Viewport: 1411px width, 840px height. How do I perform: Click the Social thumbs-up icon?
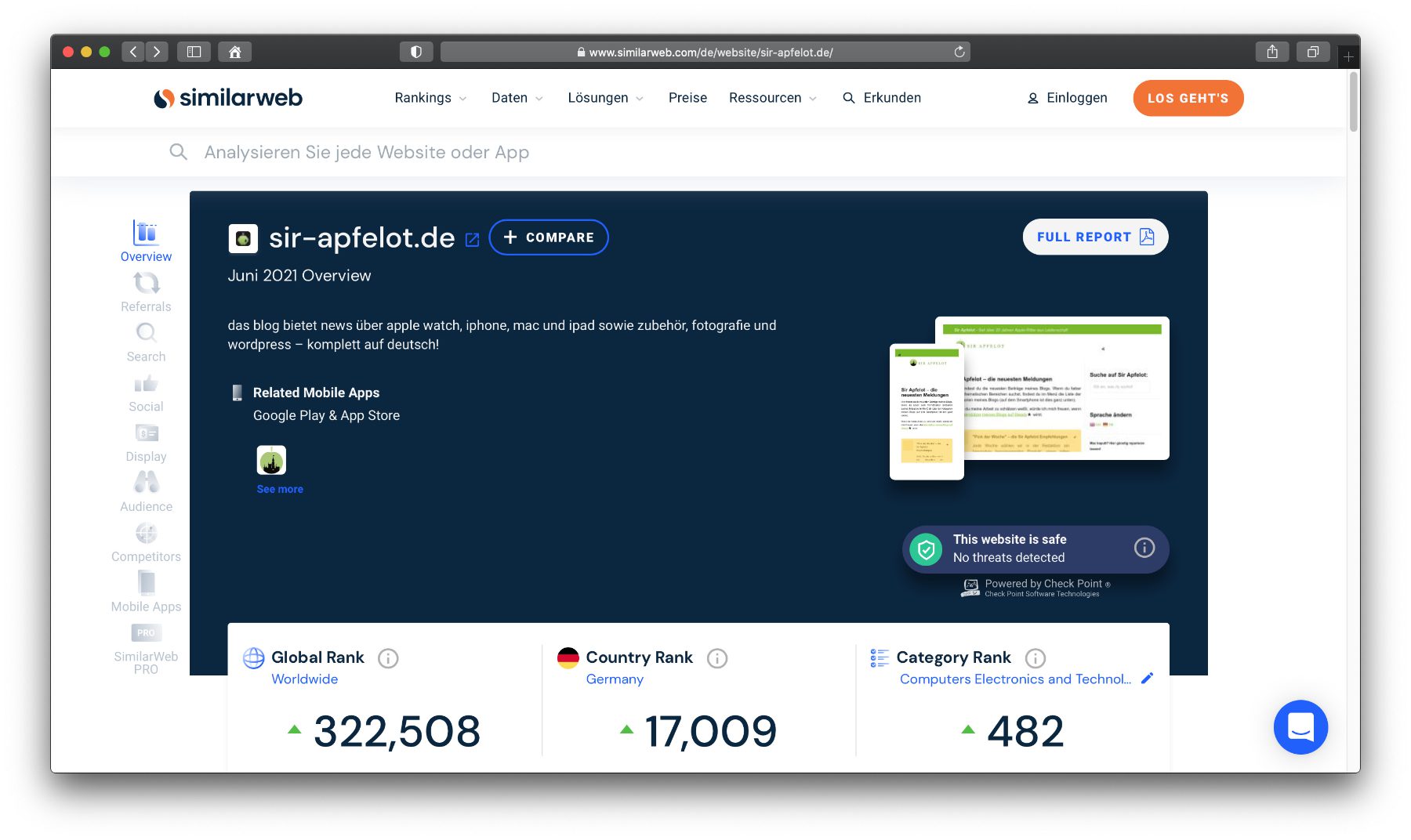click(146, 384)
